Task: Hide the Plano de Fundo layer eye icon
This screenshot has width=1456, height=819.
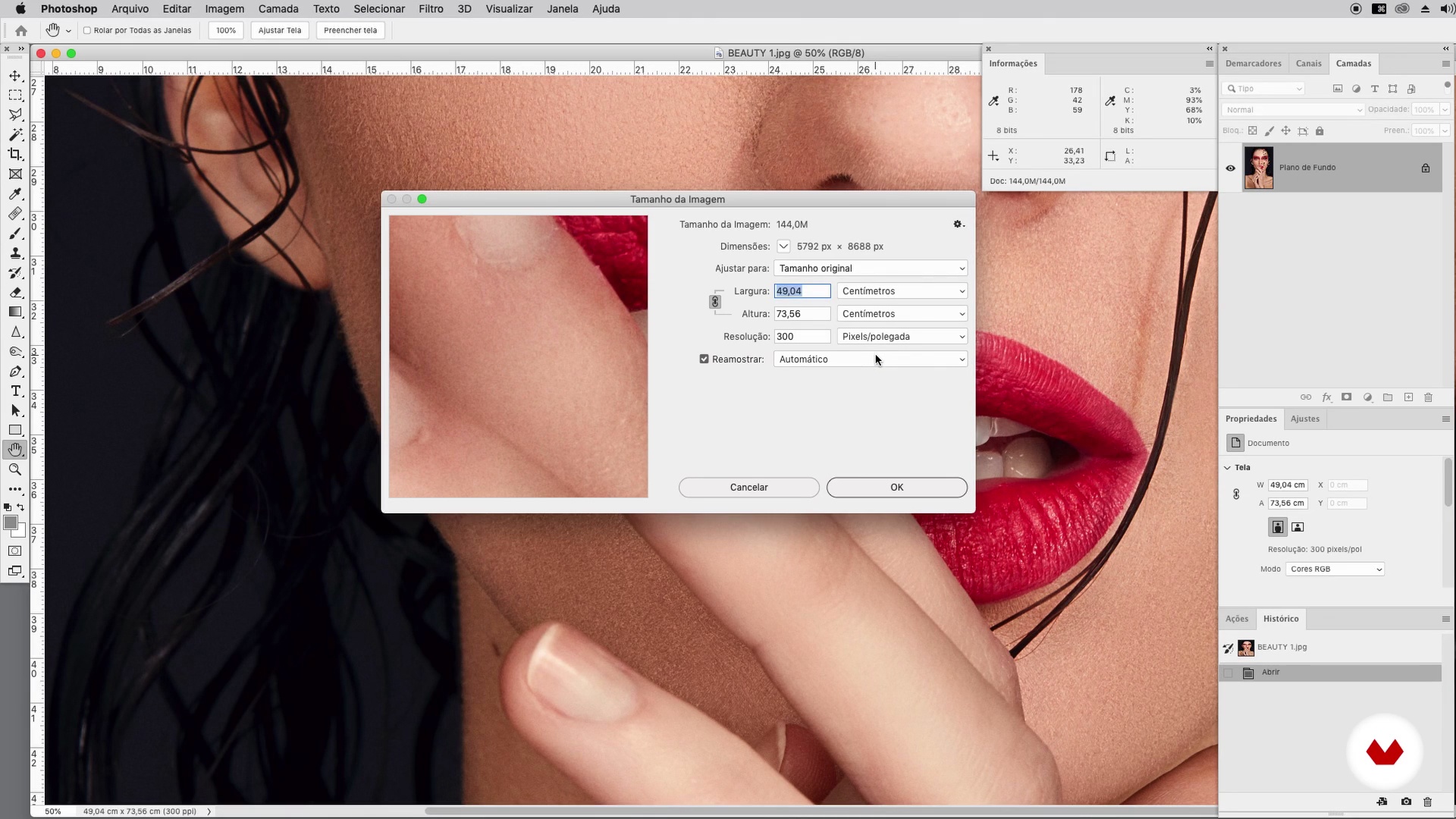Action: coord(1231,168)
